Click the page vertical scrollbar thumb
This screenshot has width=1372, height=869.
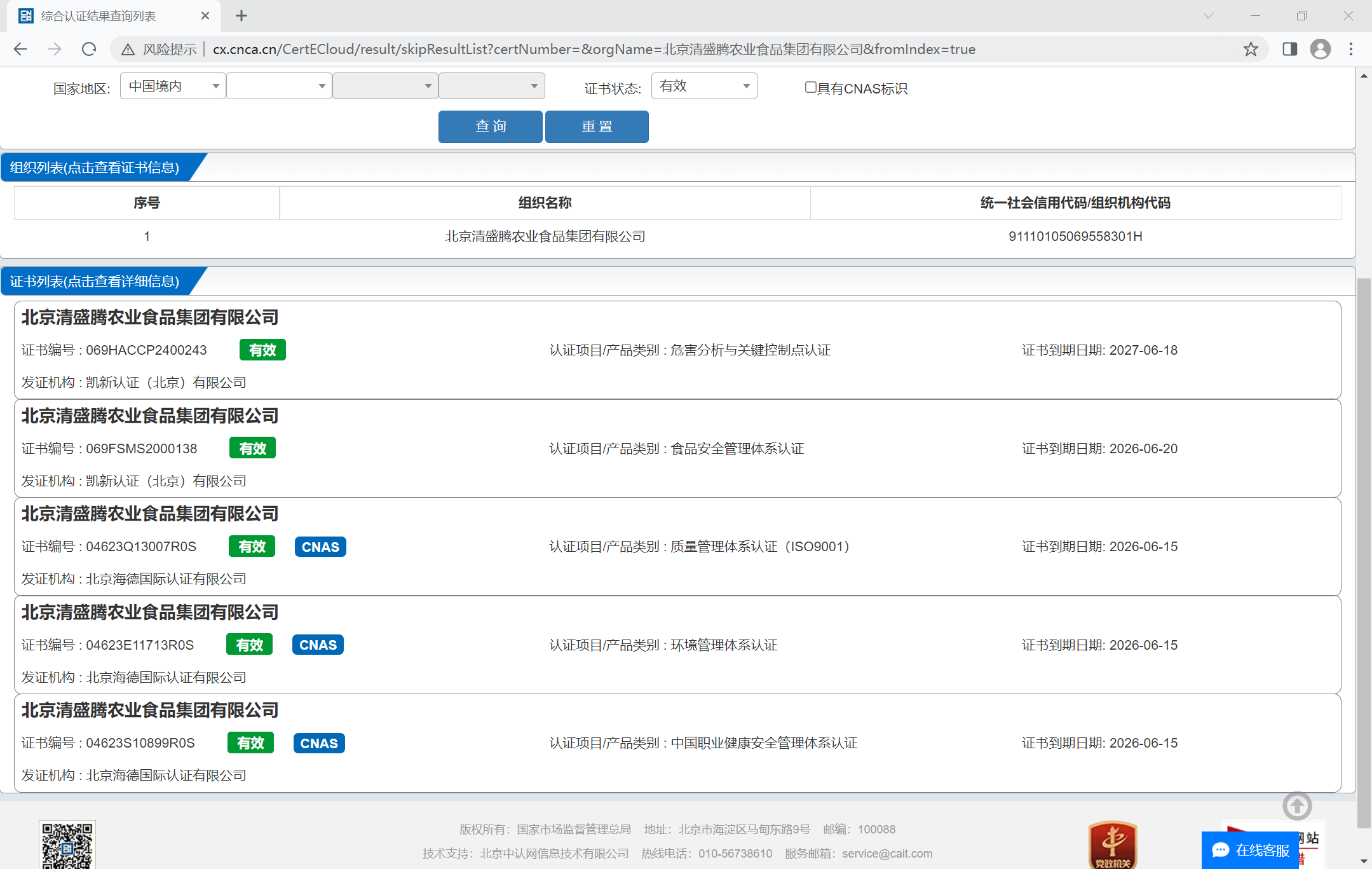tap(1364, 553)
